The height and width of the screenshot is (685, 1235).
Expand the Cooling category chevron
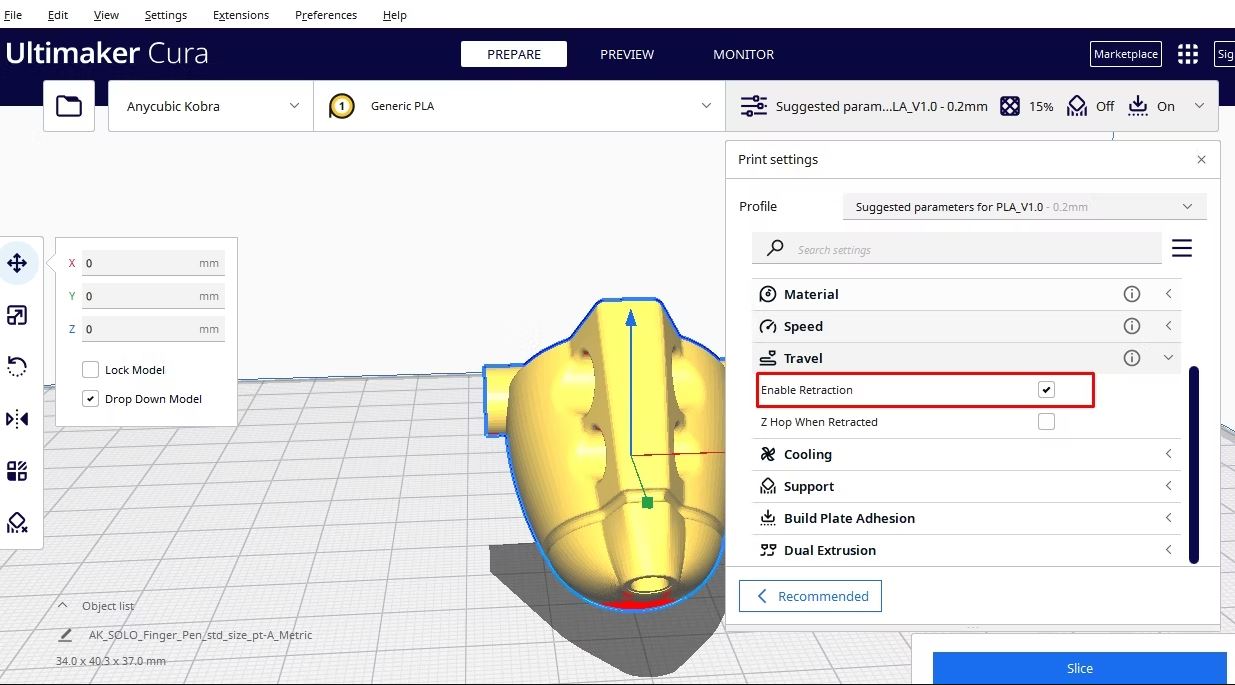pyautogui.click(x=1168, y=454)
